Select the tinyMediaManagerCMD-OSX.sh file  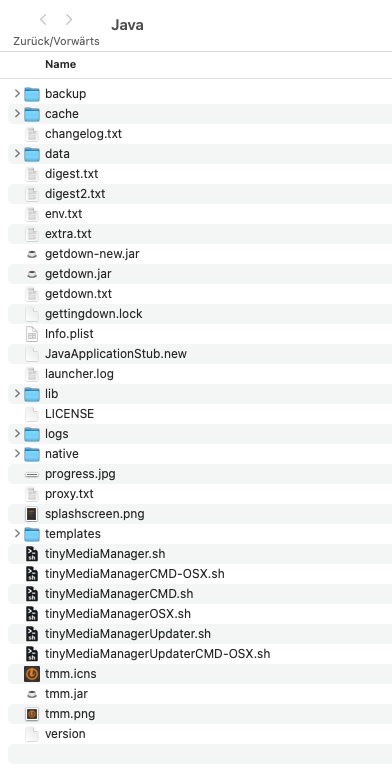[200, 574]
